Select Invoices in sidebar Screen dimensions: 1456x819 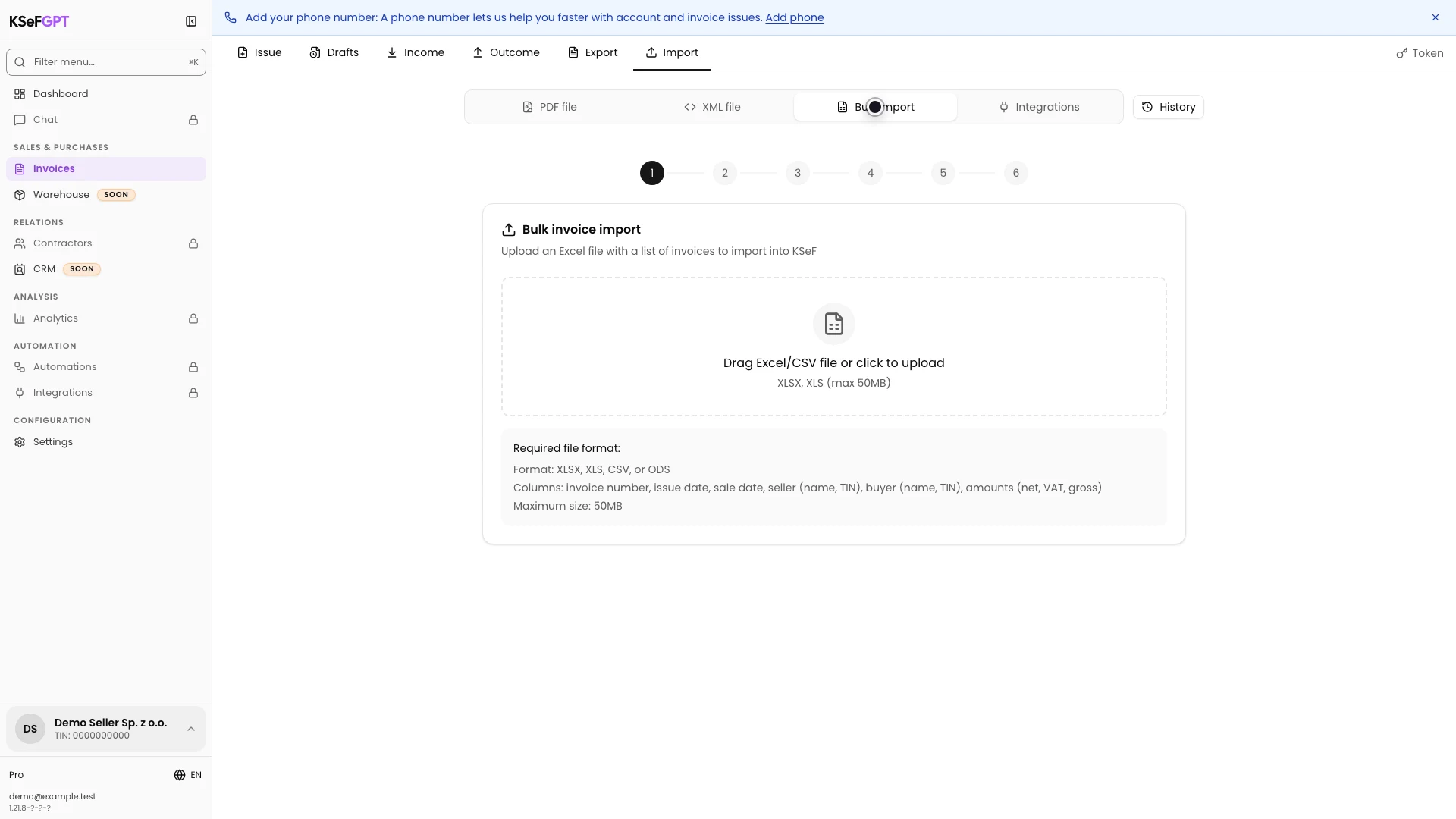(x=106, y=169)
